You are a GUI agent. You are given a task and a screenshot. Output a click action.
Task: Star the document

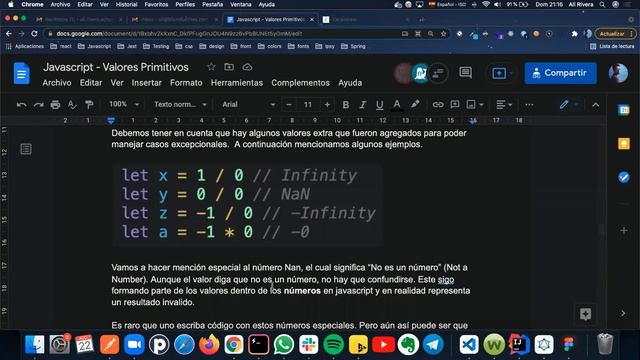(211, 67)
